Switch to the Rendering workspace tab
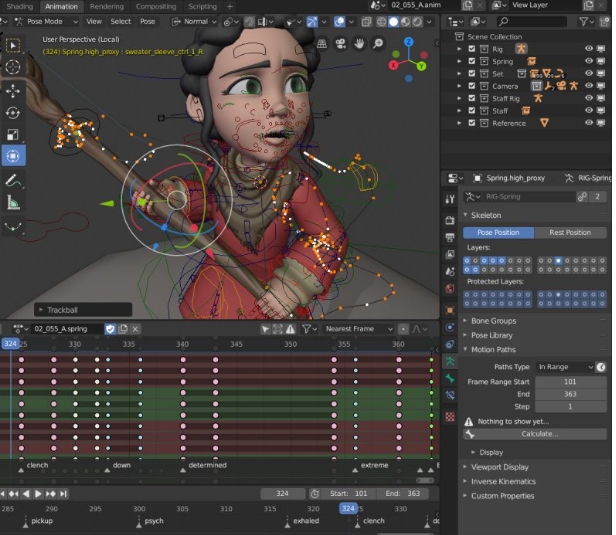This screenshot has height=535, width=616. (x=106, y=6)
